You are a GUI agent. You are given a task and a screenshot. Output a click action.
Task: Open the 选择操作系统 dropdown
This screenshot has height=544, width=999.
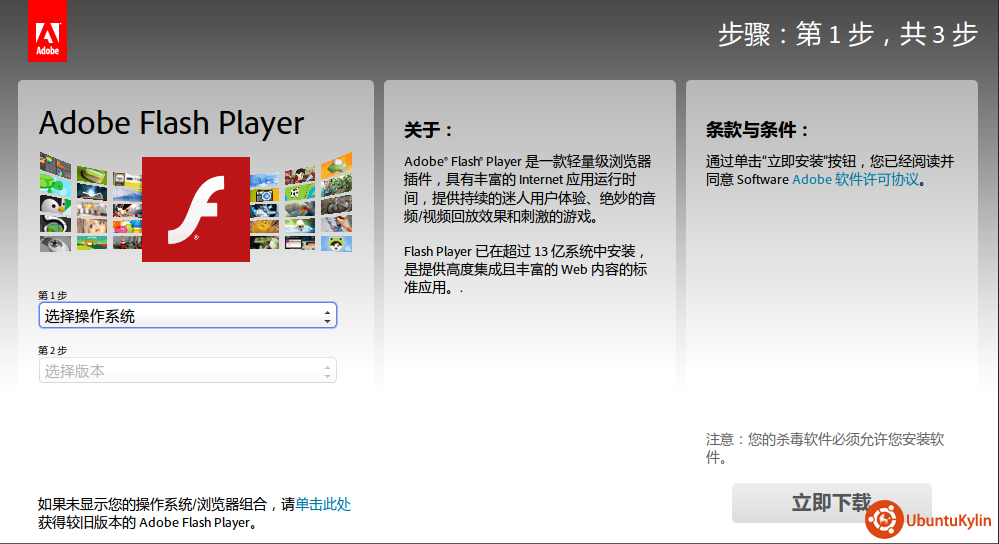pyautogui.click(x=180, y=316)
